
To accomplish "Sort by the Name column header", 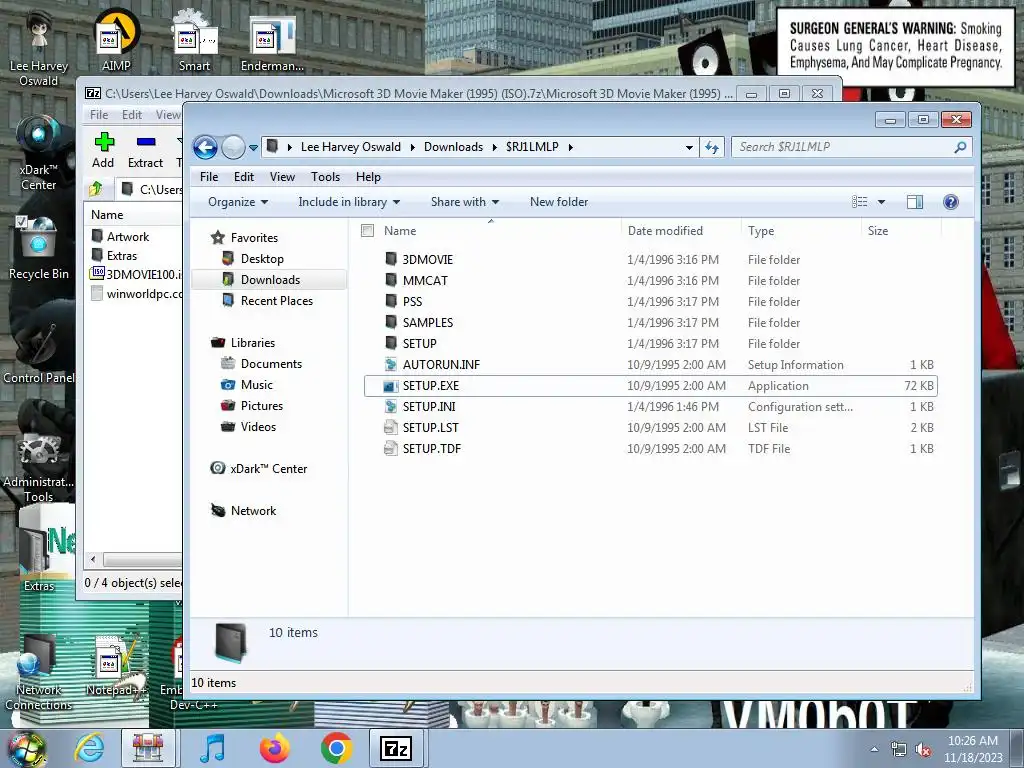I will (400, 231).
